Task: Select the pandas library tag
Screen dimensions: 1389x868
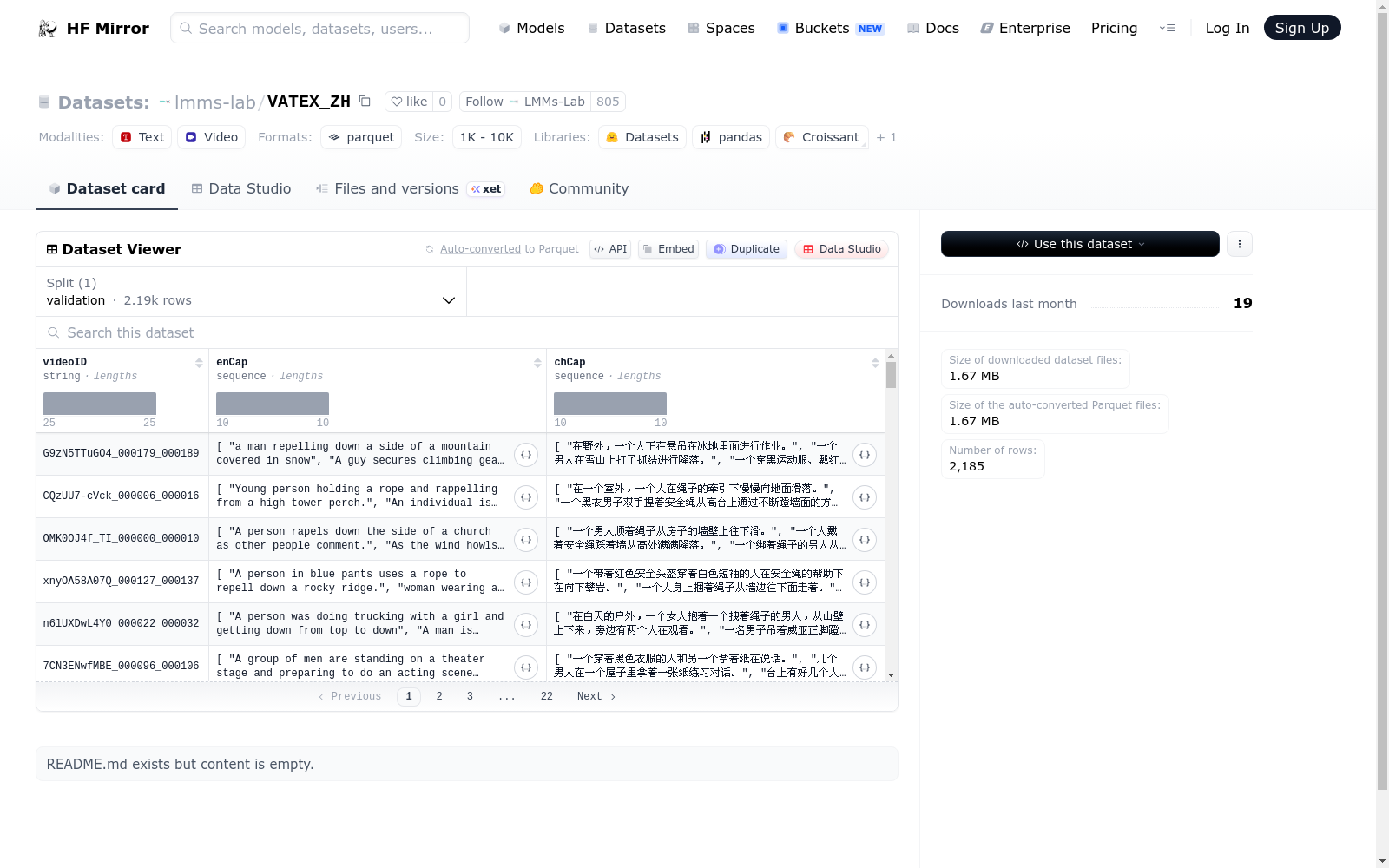Action: pyautogui.click(x=731, y=137)
